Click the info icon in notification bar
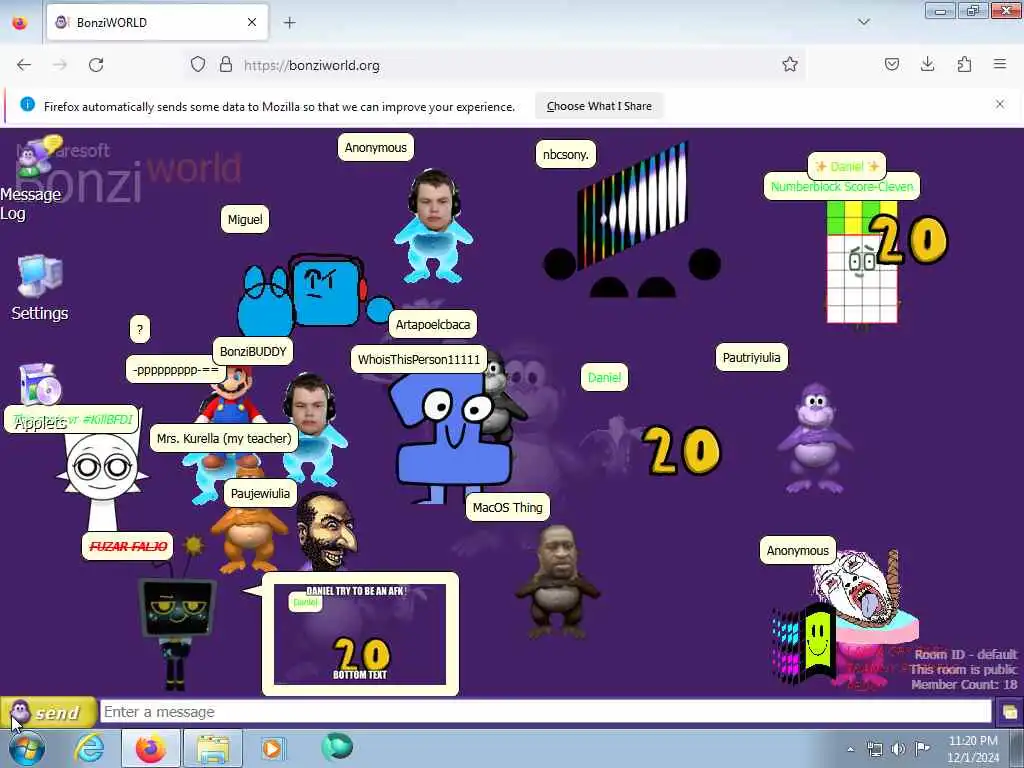This screenshot has height=768, width=1024. point(27,104)
